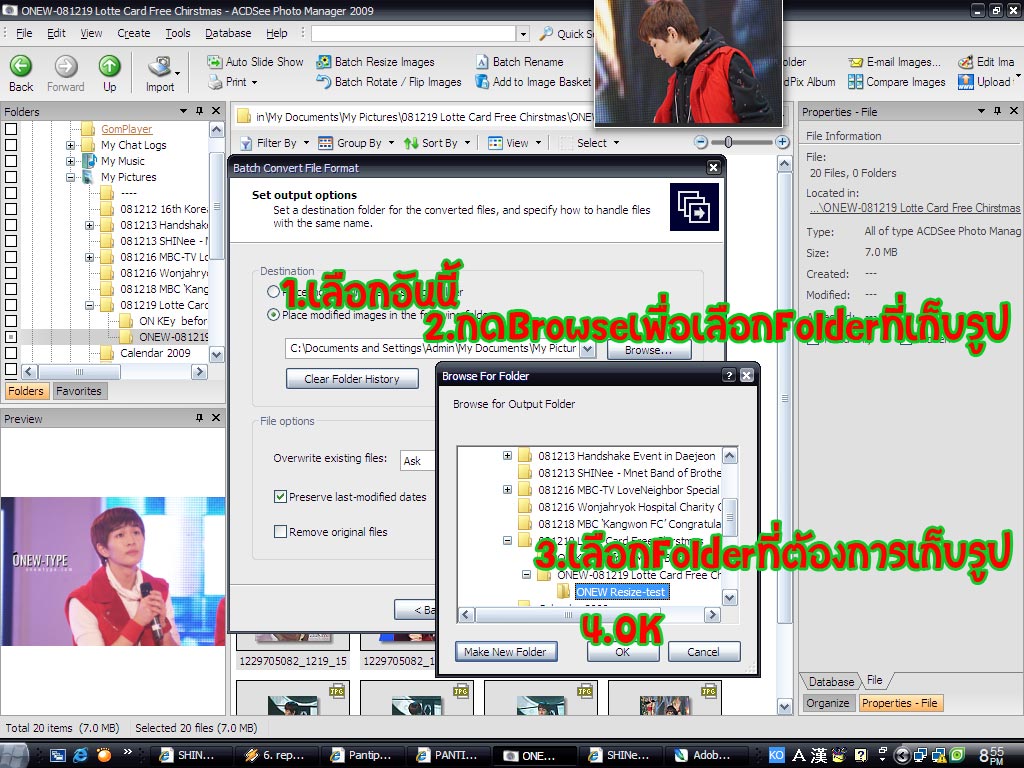Image resolution: width=1024 pixels, height=768 pixels.
Task: Open the Filter By dropdown
Action: pos(274,143)
